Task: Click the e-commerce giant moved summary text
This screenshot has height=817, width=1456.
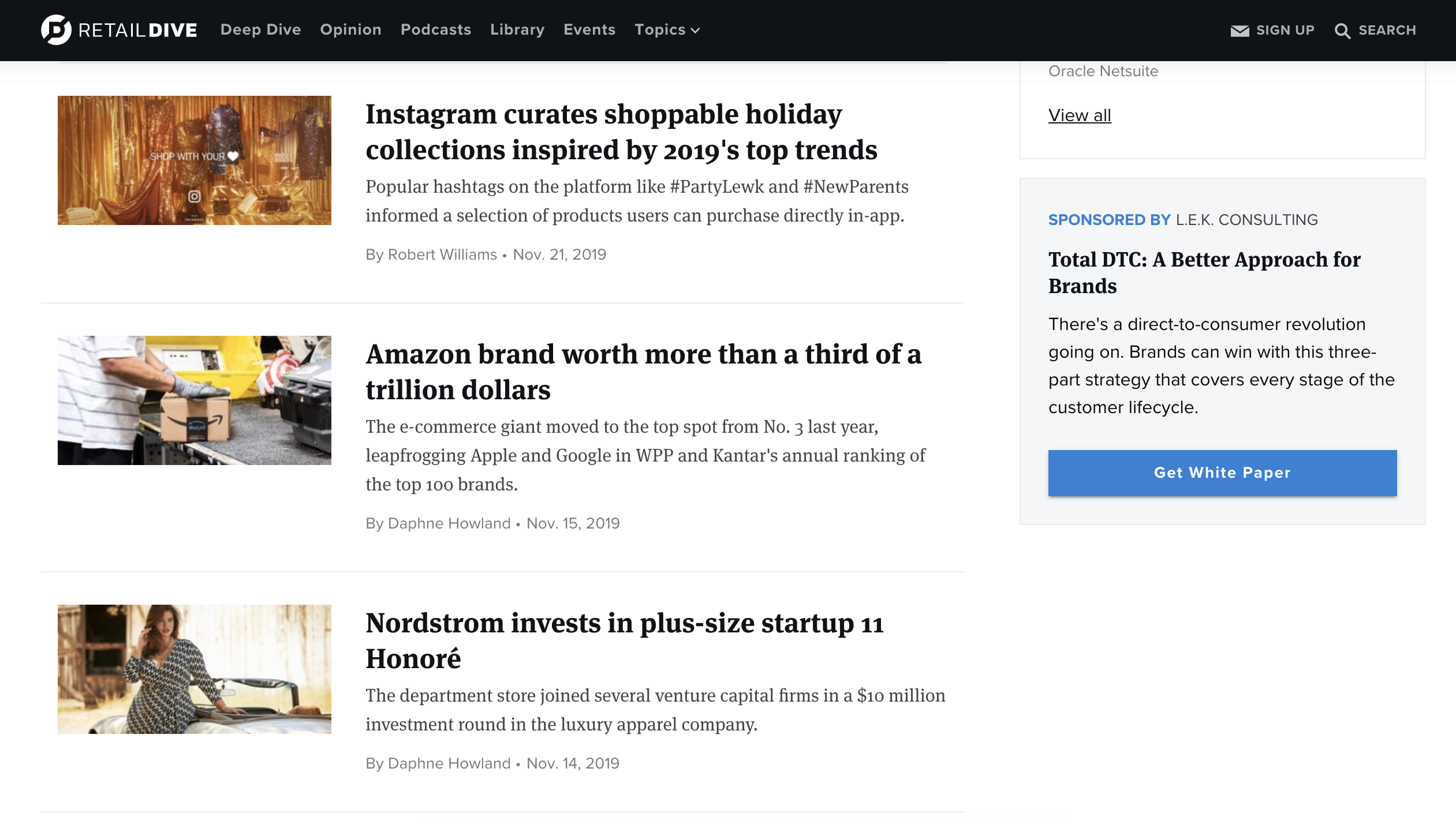Action: tap(645, 455)
